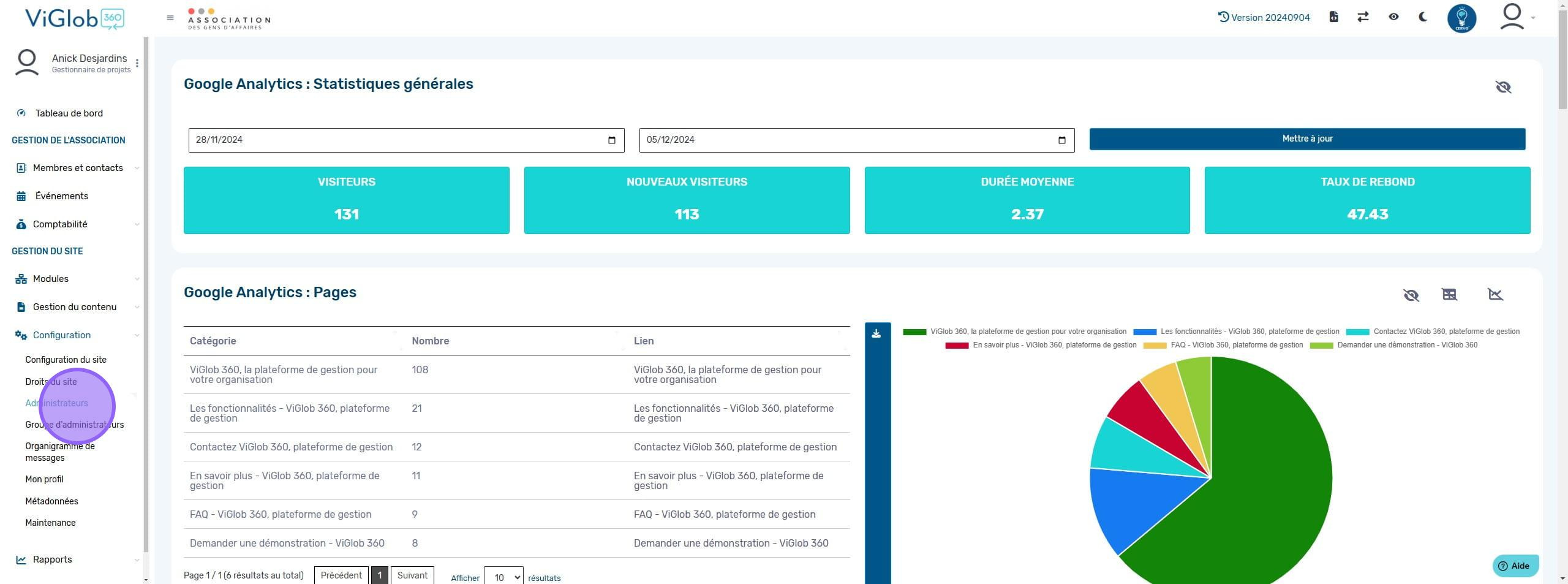The height and width of the screenshot is (584, 1568).
Task: Open the Administrateurs page
Action: point(56,403)
